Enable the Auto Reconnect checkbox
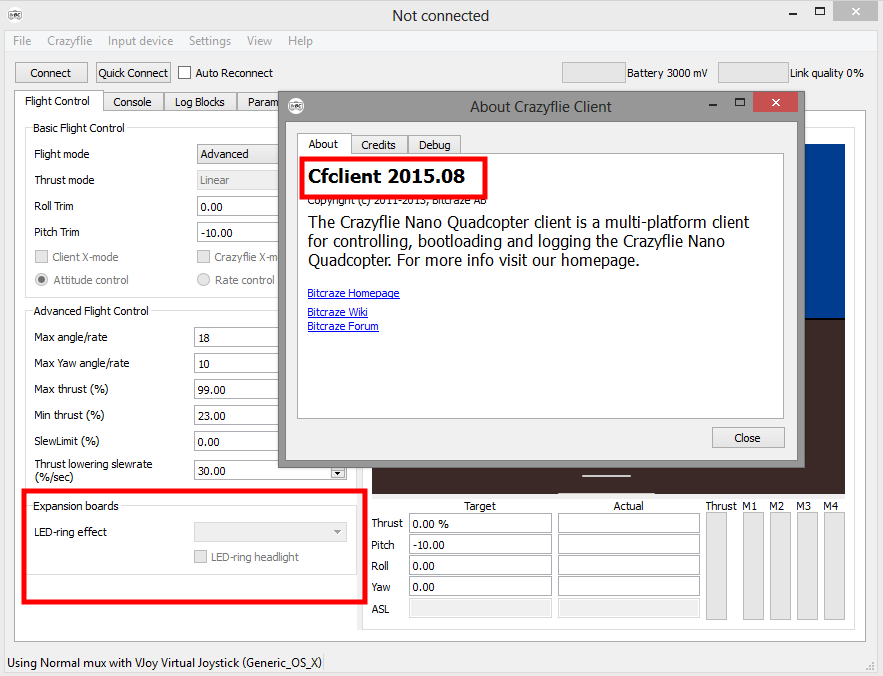883x676 pixels. [185, 73]
